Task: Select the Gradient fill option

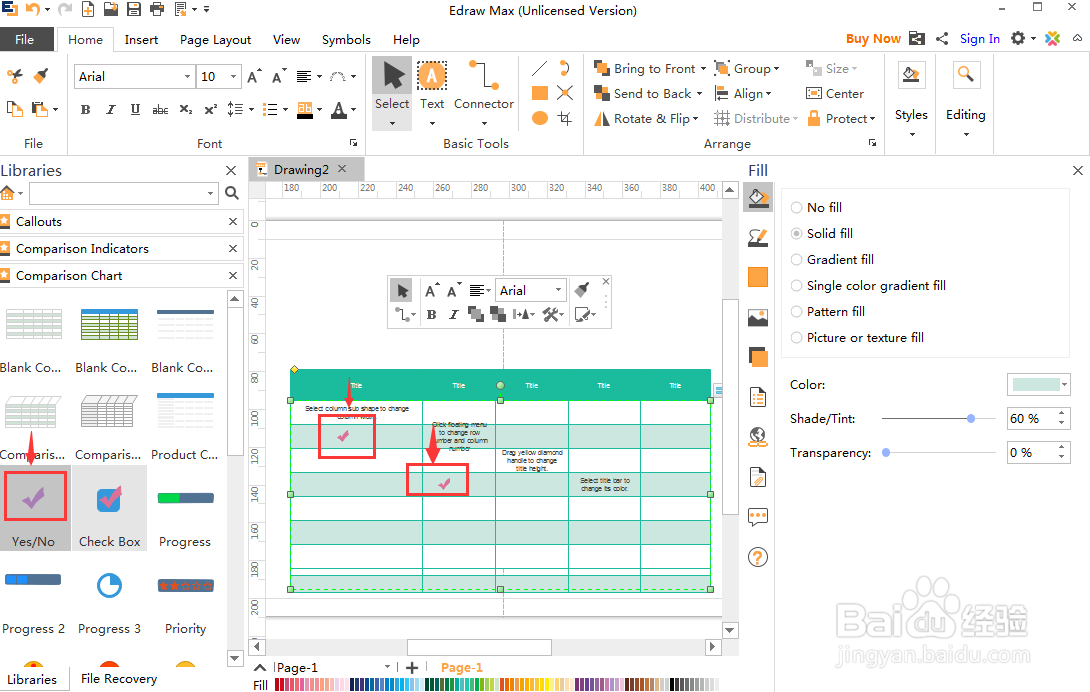Action: pos(833,259)
